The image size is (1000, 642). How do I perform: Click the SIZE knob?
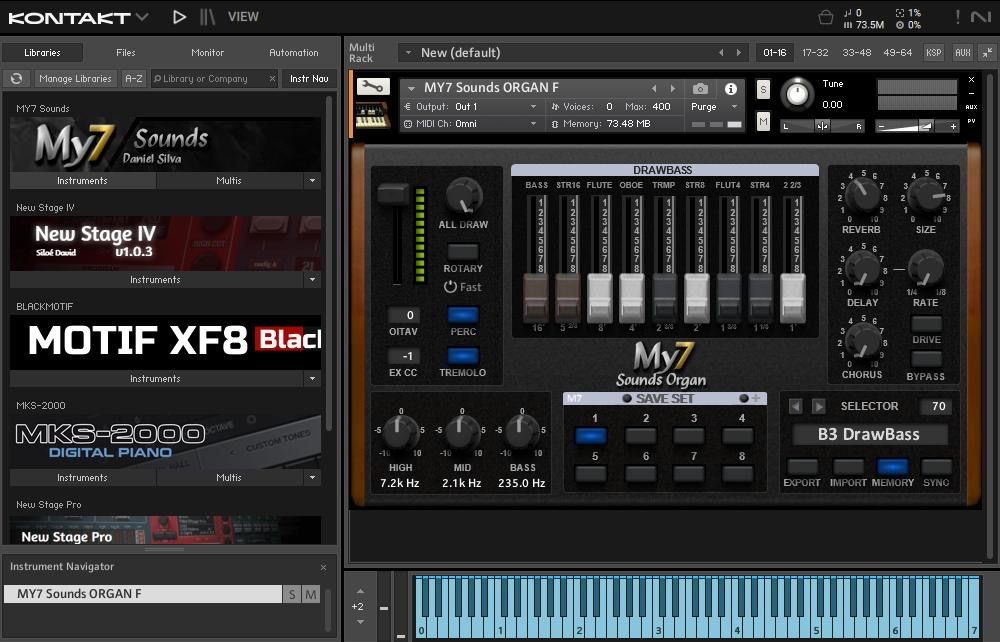pos(925,196)
